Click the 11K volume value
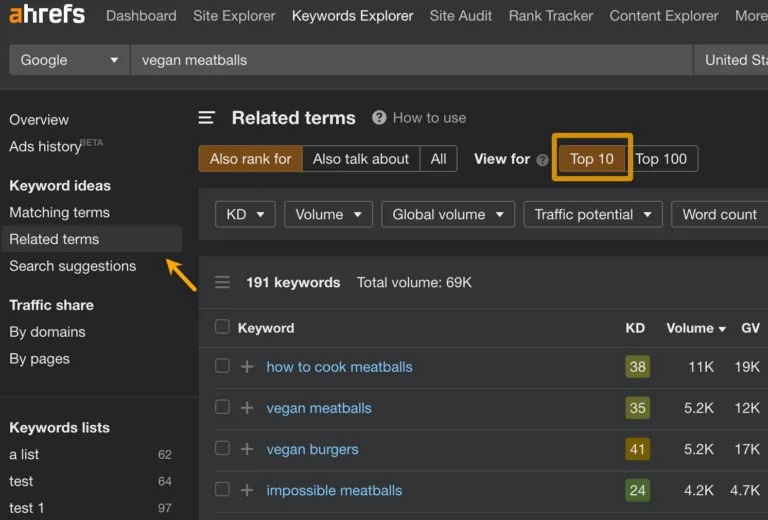This screenshot has height=520, width=768. click(x=701, y=367)
